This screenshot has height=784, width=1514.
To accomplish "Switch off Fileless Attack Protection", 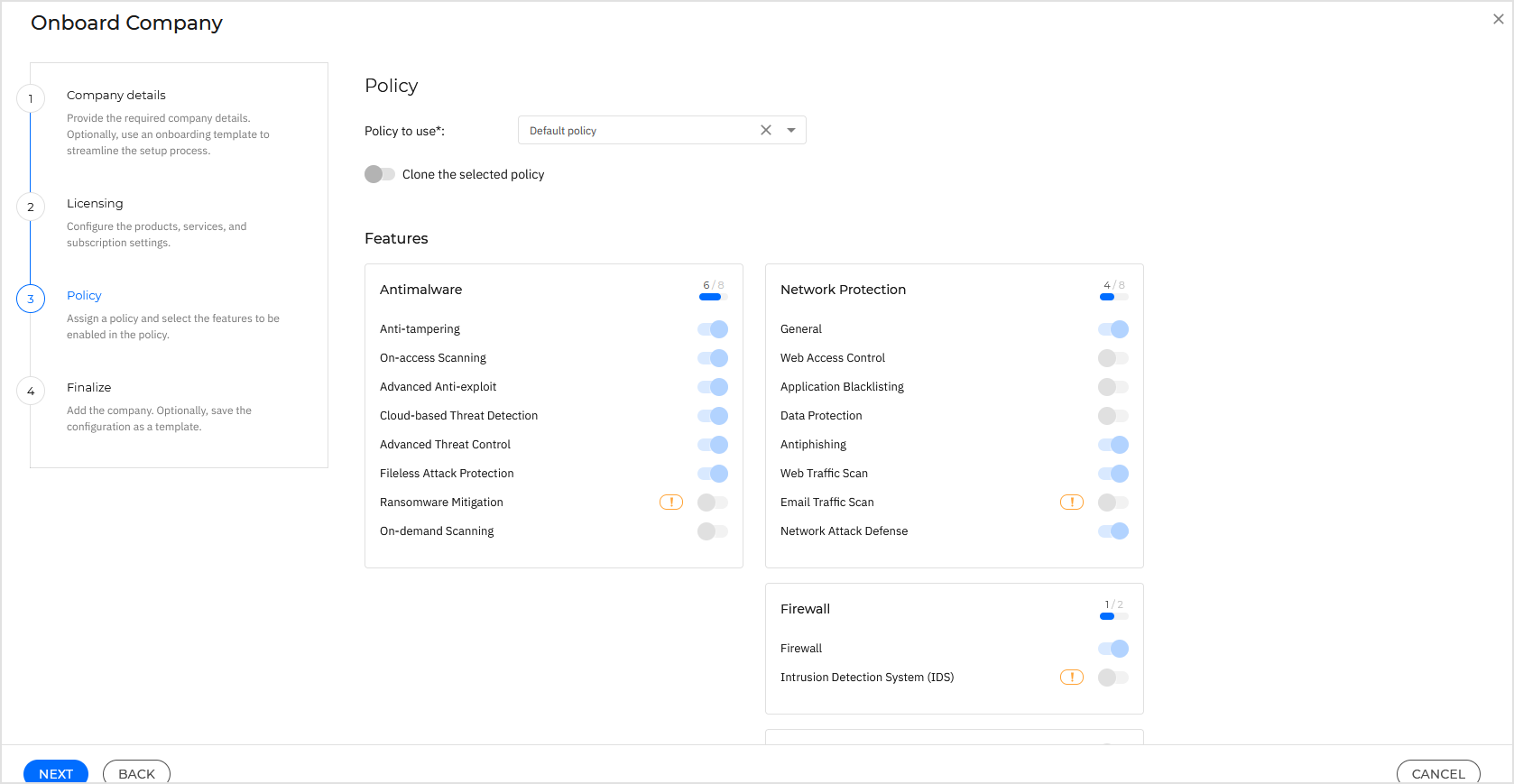I will [x=713, y=474].
